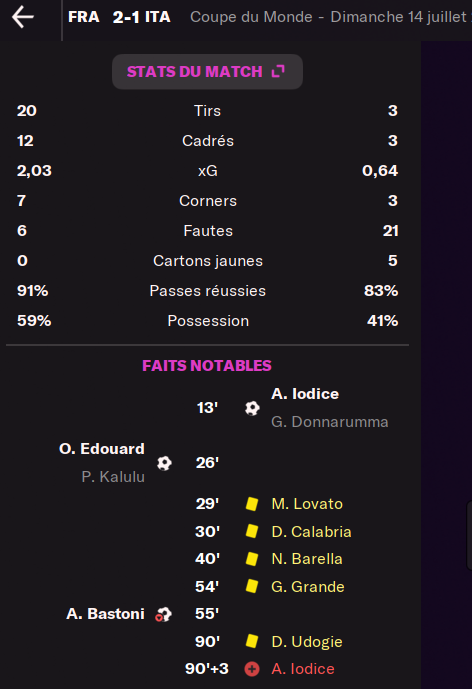The width and height of the screenshot is (472, 689).
Task: Click the red A. Iodice injury entry
Action: click(x=303, y=669)
